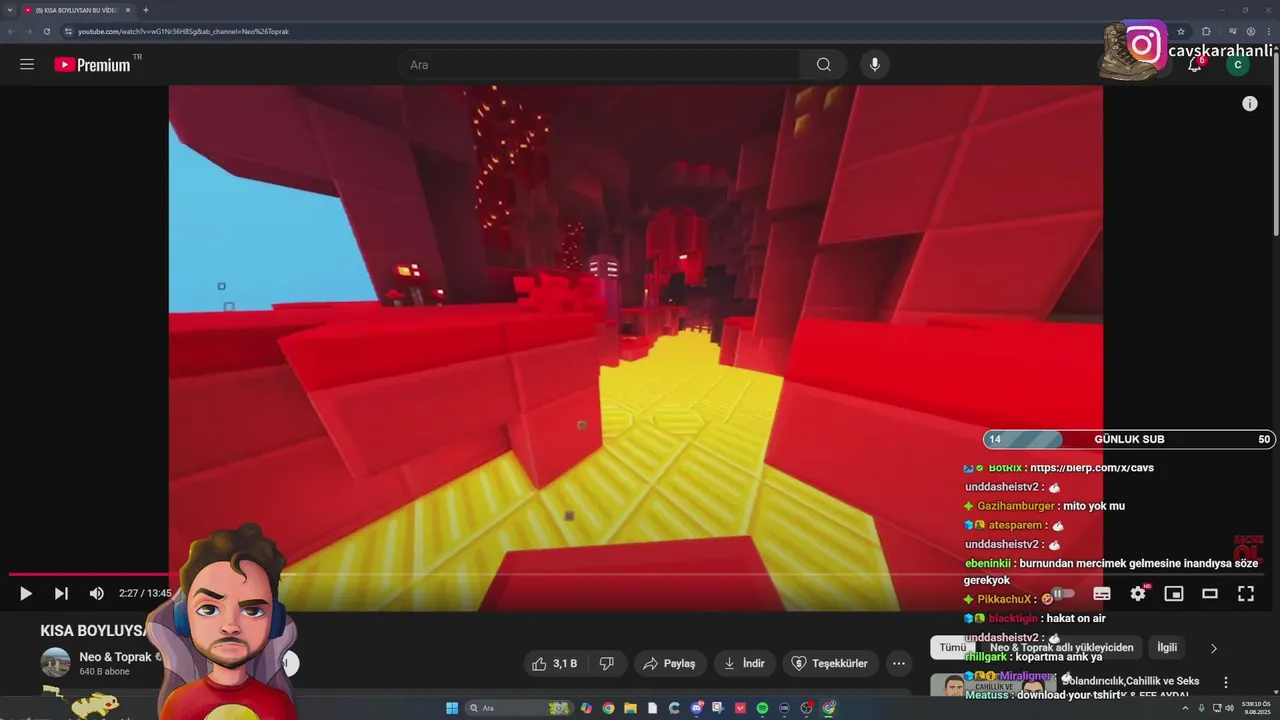The height and width of the screenshot is (720, 1280).
Task: Open the account avatar menu
Action: pos(1238,65)
